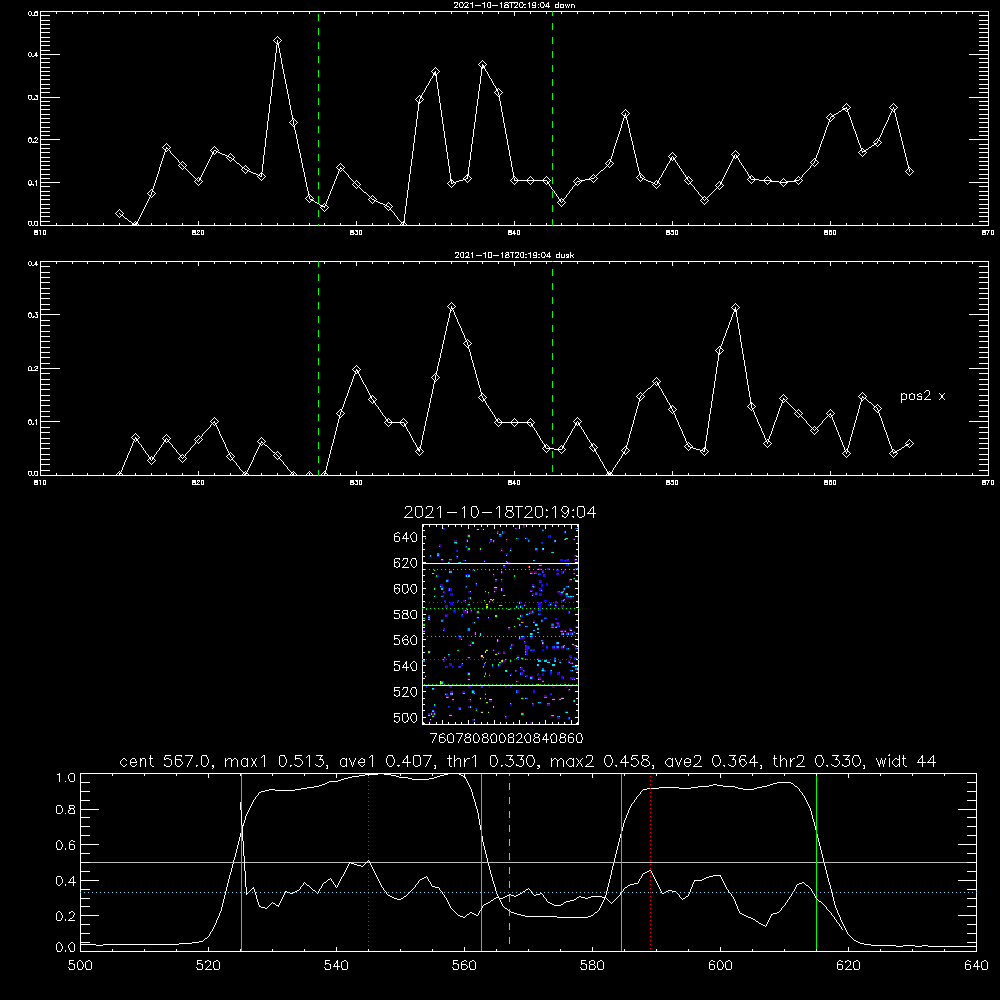Image resolution: width=1000 pixels, height=1000 pixels.
Task: Click the '640' label on image panel y-axis
Action: pos(406,538)
